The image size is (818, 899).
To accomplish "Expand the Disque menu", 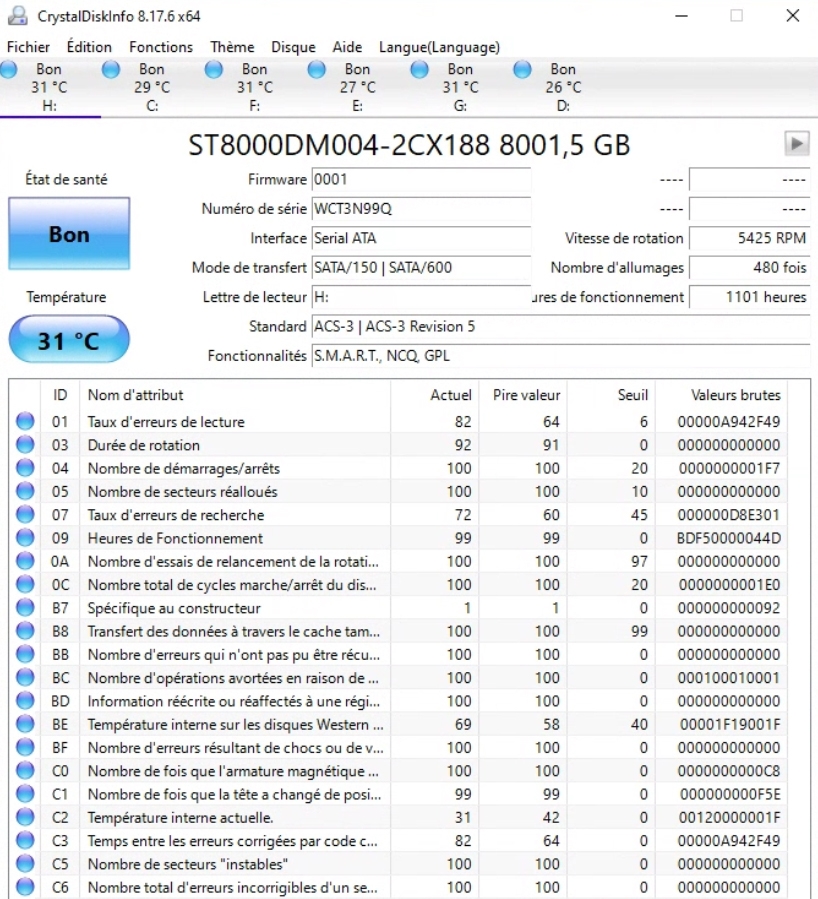I will click(293, 47).
